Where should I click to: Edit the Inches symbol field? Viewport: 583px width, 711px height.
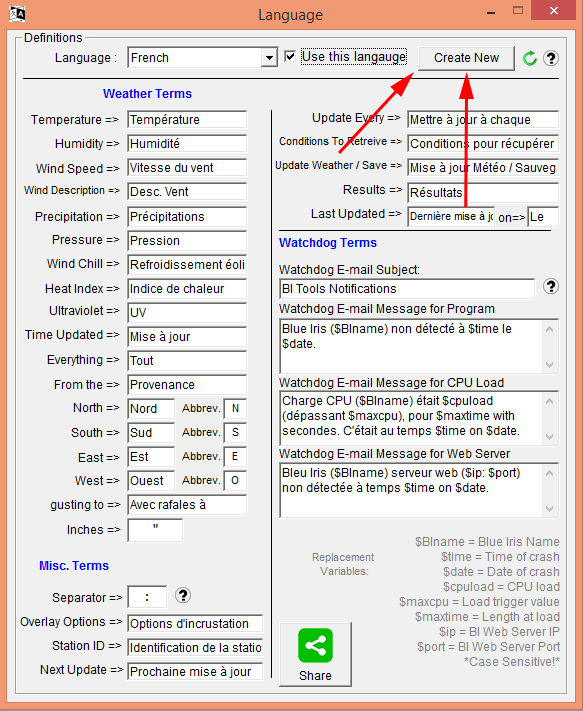click(155, 530)
